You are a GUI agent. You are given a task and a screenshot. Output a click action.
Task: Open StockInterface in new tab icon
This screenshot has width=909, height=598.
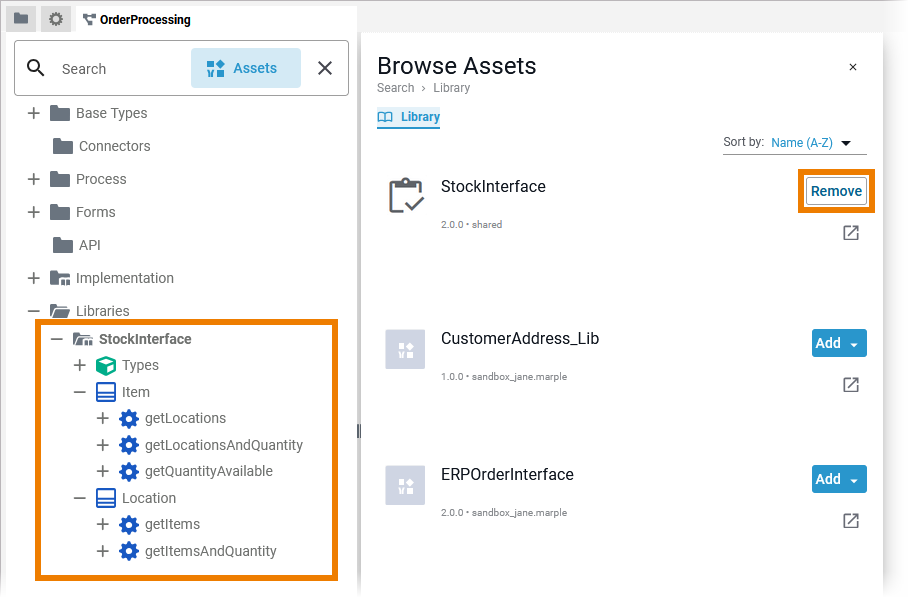(x=851, y=233)
